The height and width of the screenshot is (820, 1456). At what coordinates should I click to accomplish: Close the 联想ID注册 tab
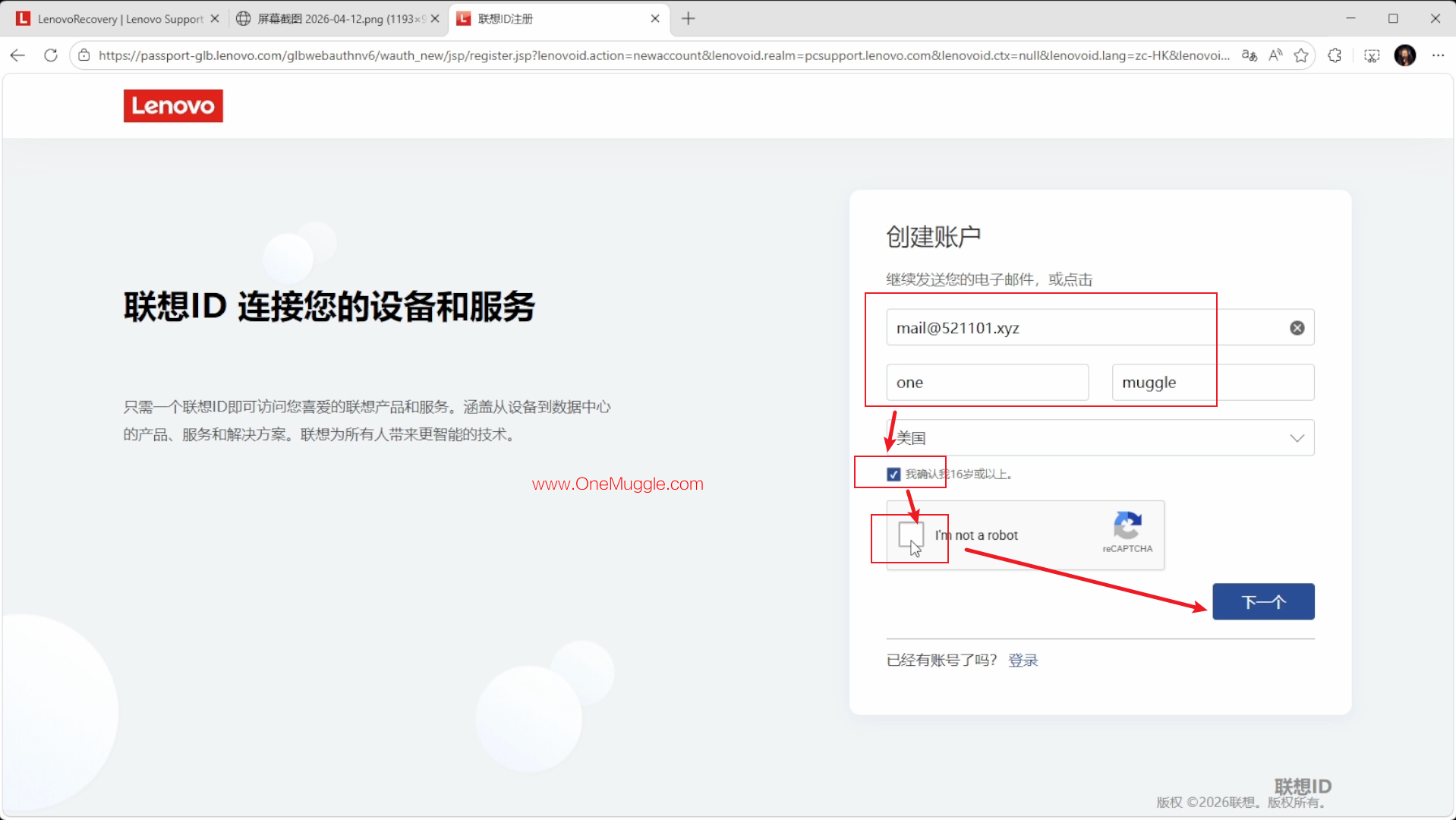(655, 19)
